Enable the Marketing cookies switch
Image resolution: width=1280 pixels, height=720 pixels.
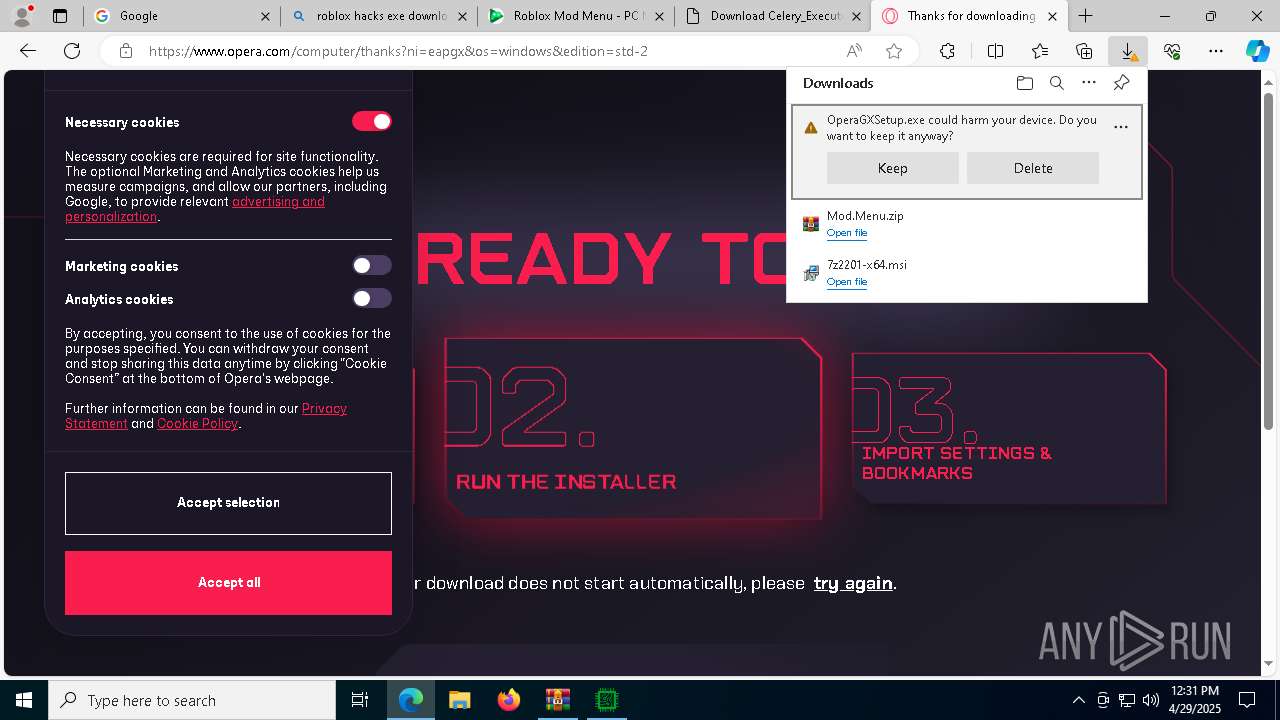click(371, 265)
